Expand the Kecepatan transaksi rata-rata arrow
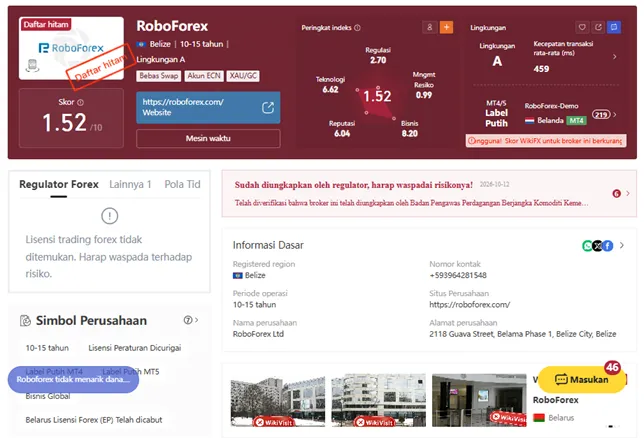Screen dimensions: 644x438 pos(614,57)
